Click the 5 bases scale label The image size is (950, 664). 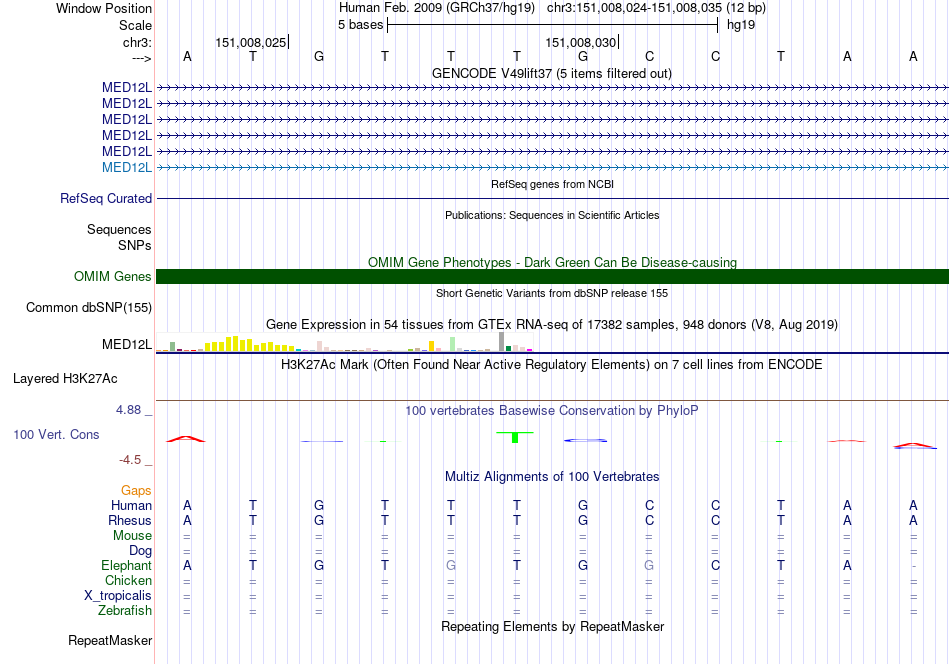coord(360,25)
